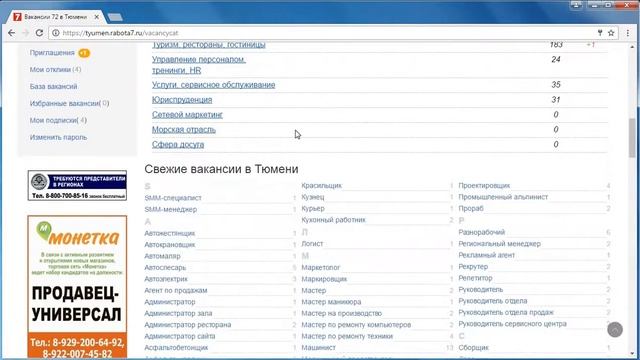Open Морская отрасль category link
The image size is (640, 360).
coord(184,130)
